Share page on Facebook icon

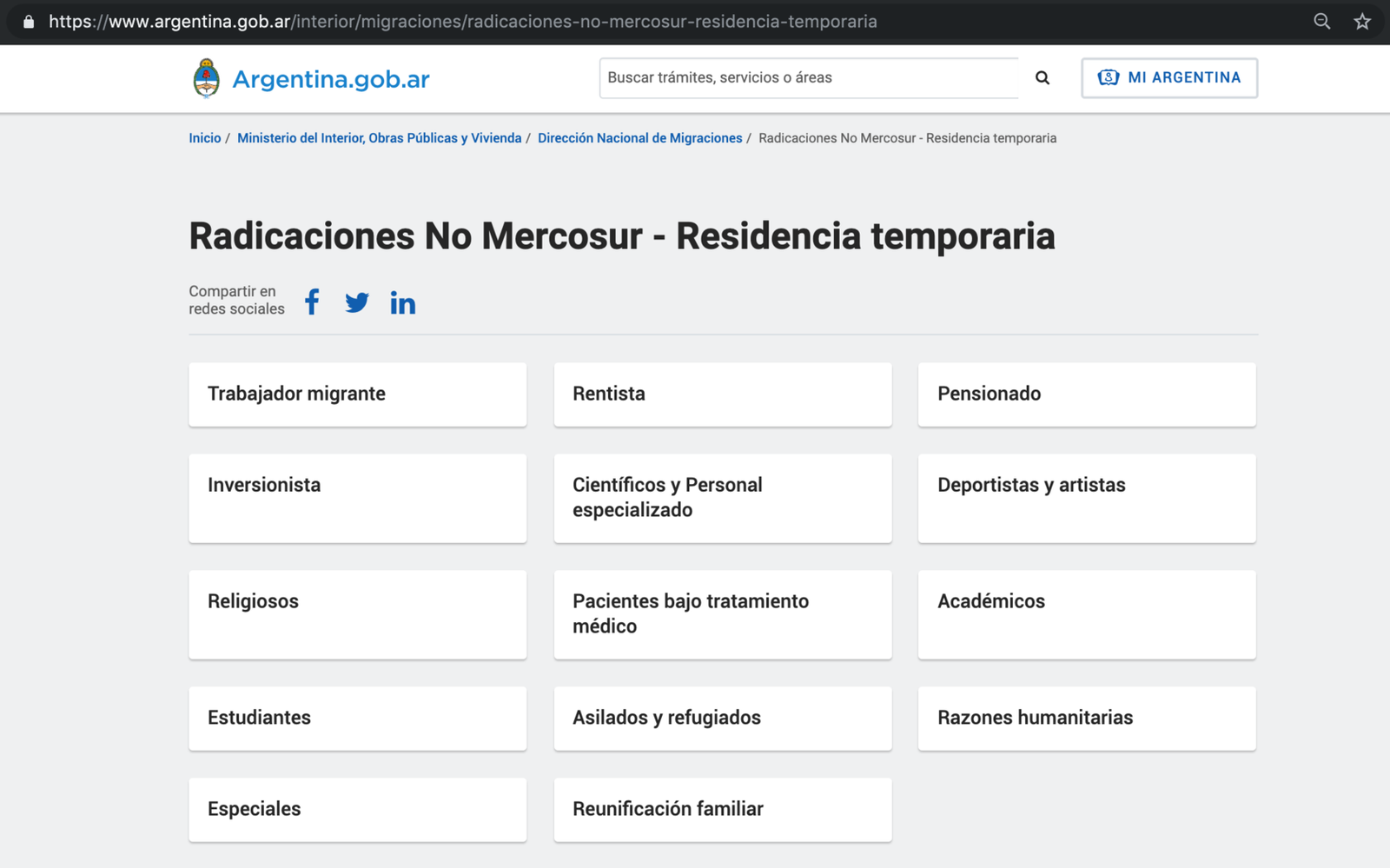(x=312, y=301)
